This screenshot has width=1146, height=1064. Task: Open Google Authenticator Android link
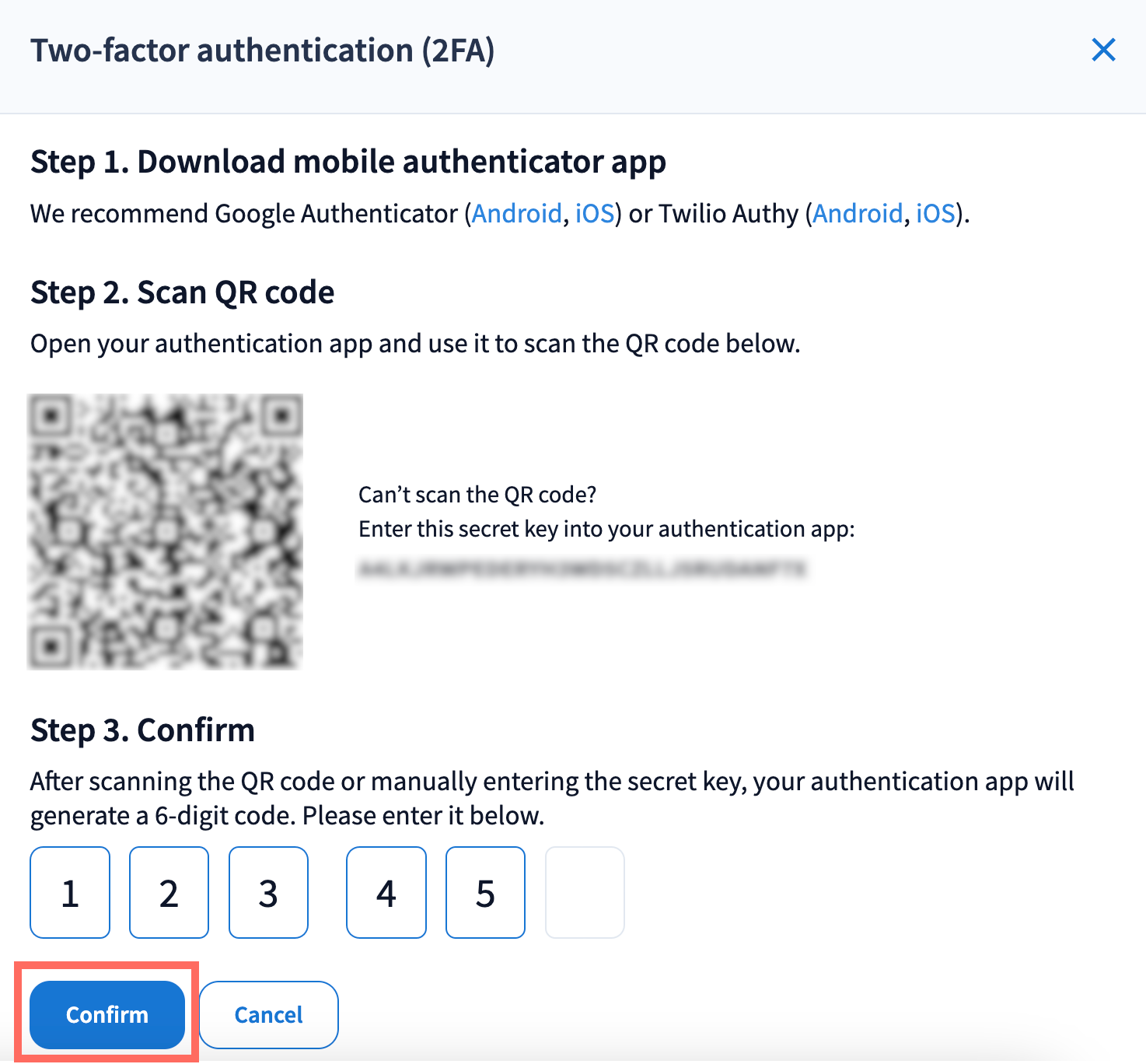(x=517, y=213)
